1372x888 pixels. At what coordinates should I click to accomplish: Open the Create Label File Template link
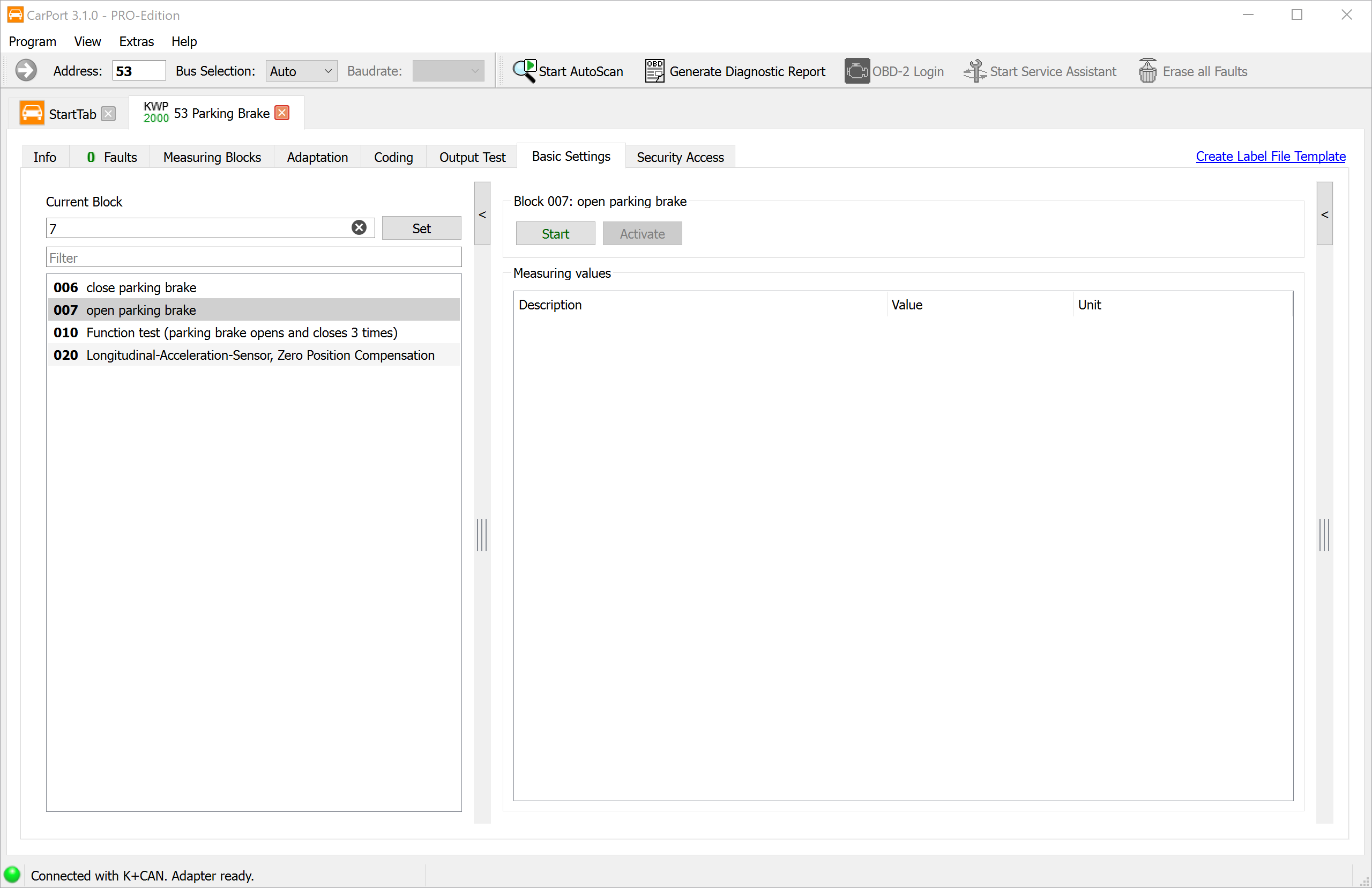[1271, 156]
